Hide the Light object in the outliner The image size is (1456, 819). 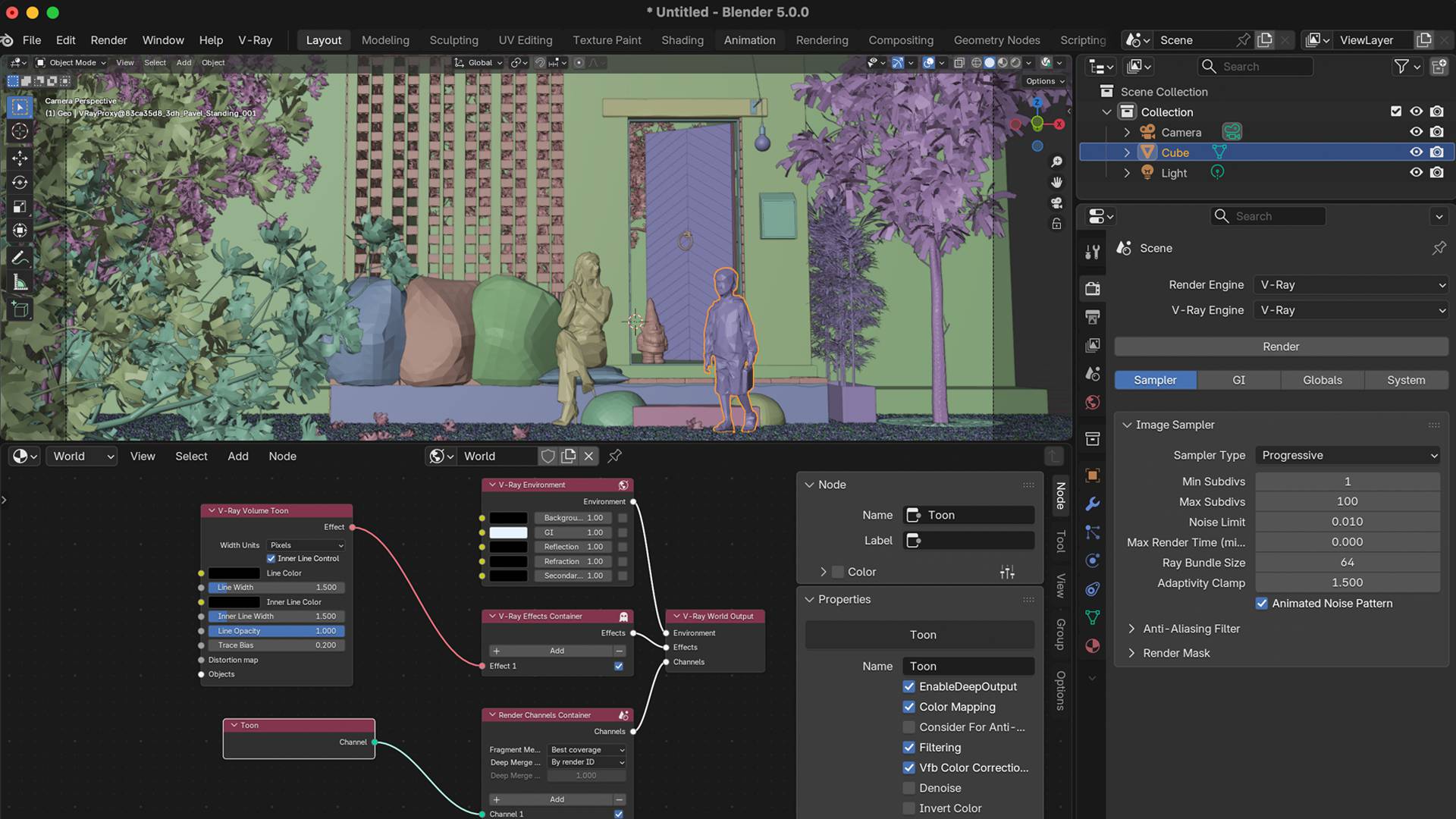[x=1417, y=172]
